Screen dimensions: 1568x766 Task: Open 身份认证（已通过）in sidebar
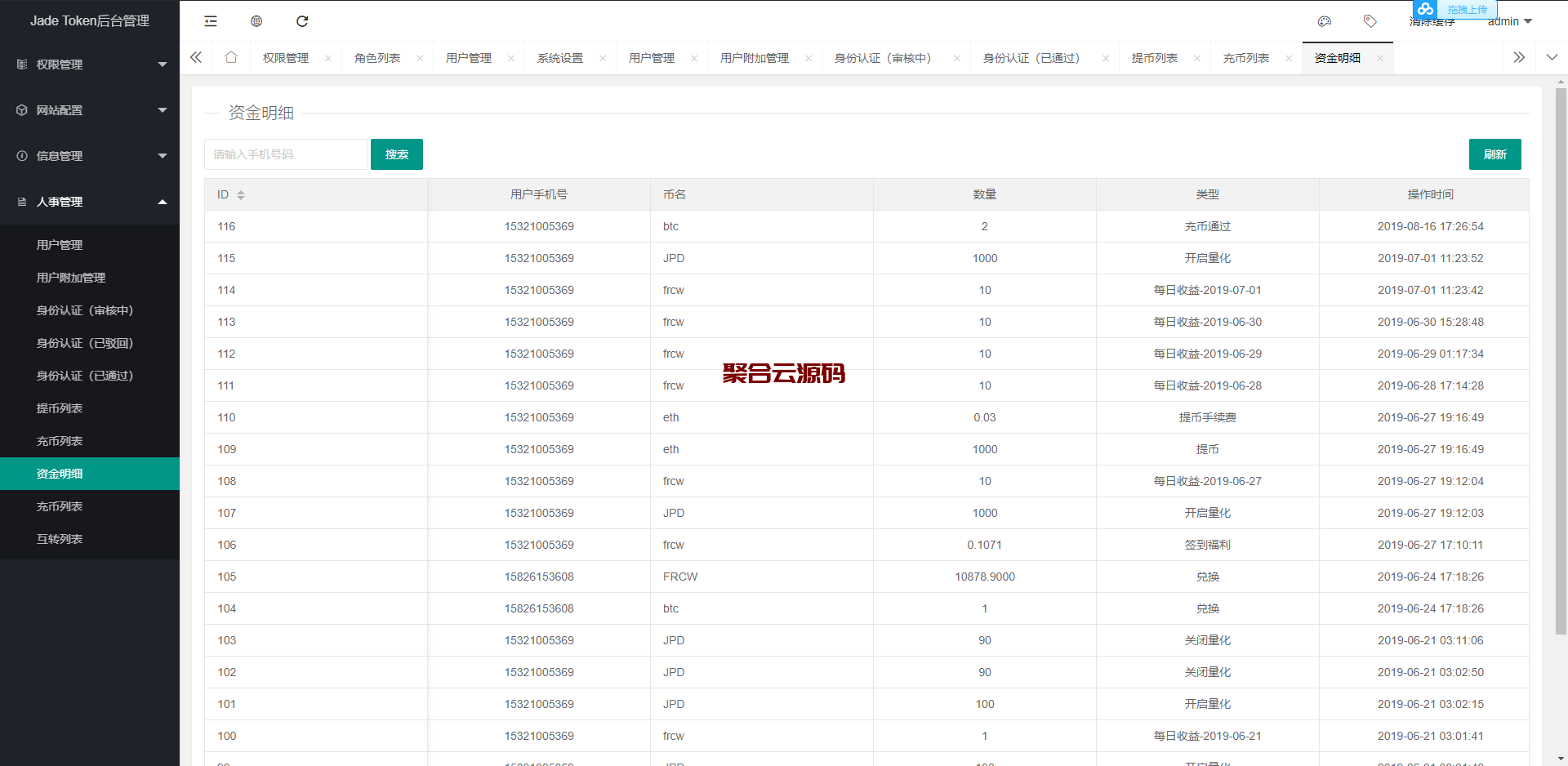tap(90, 376)
